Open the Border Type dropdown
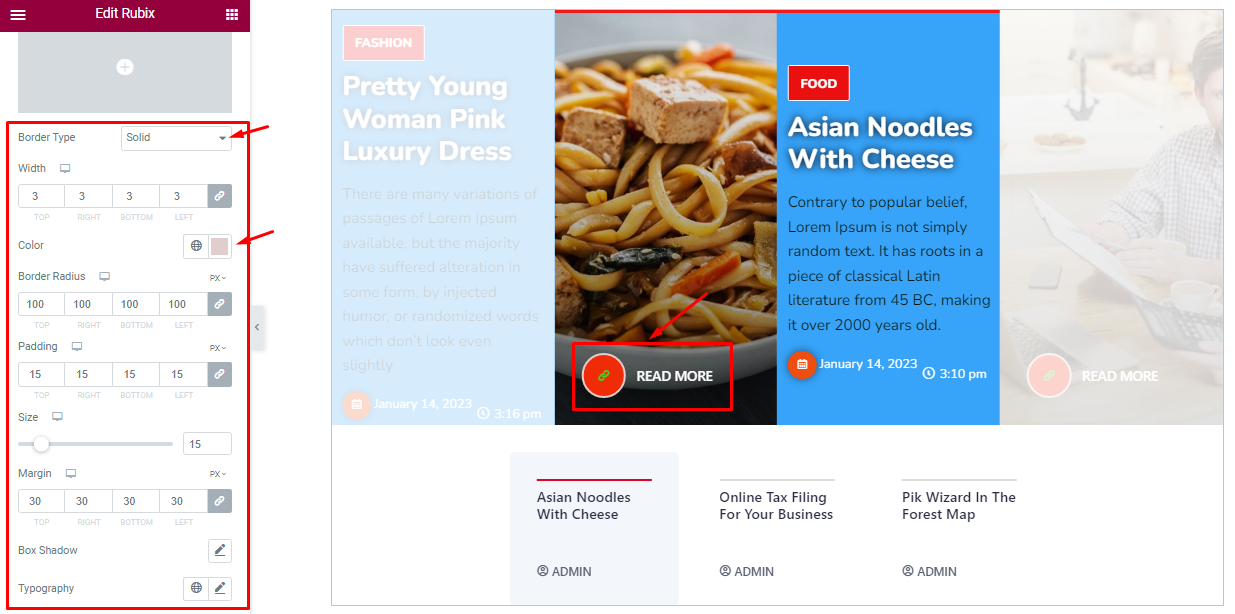The height and width of the screenshot is (614, 1235). pos(176,138)
